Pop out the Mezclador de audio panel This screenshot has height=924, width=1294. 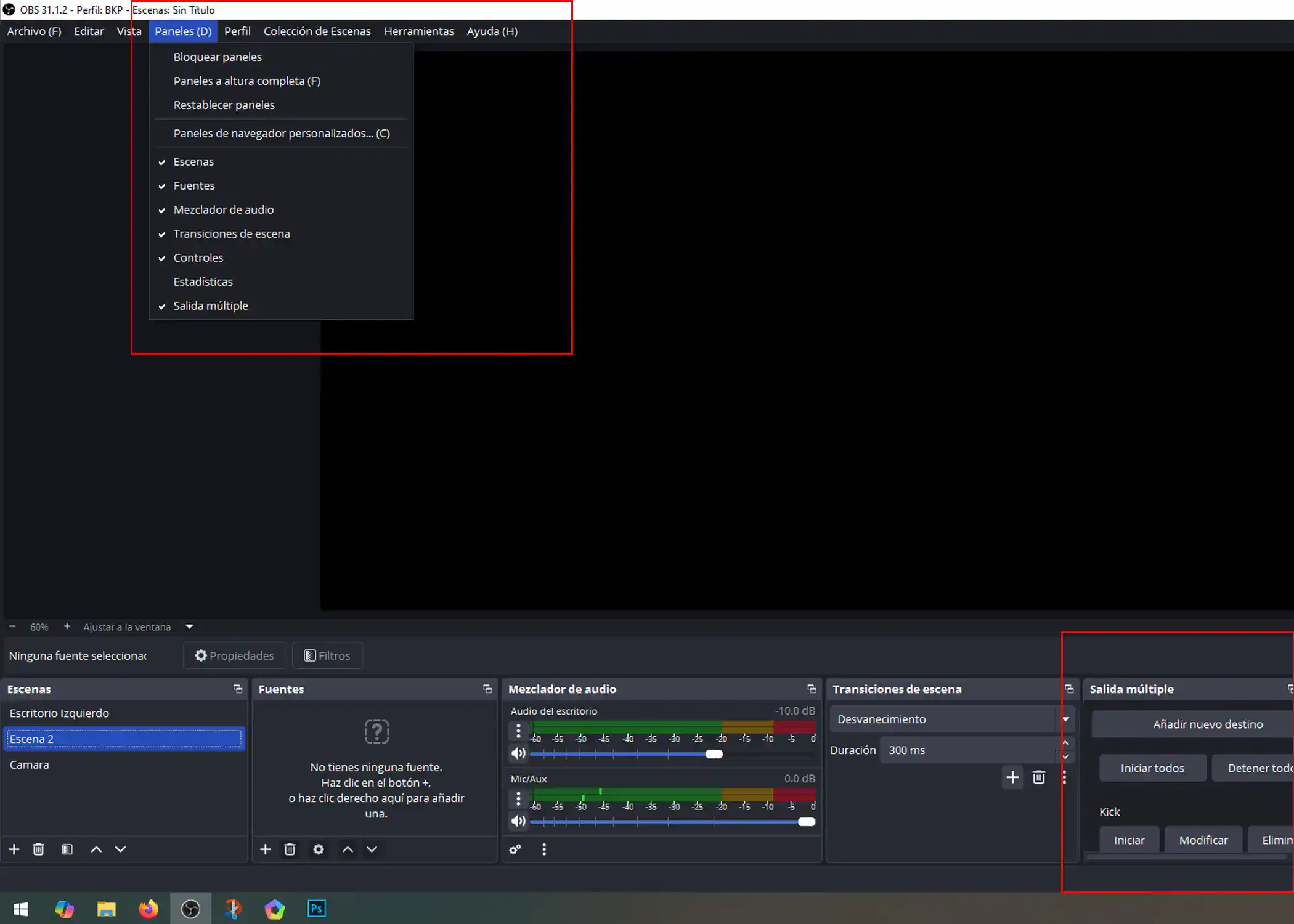[x=812, y=689]
